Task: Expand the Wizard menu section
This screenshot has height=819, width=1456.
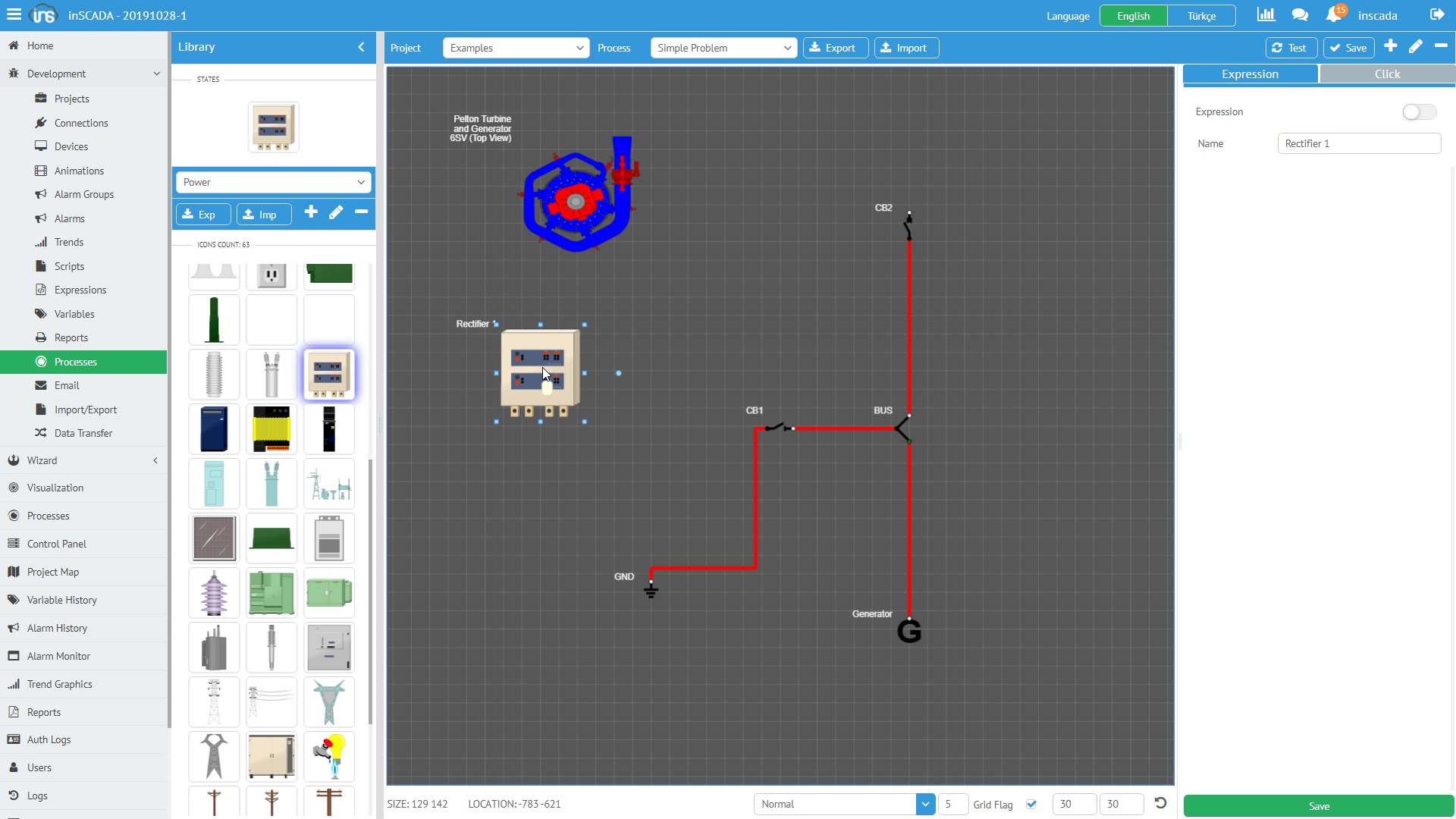Action: pyautogui.click(x=83, y=460)
